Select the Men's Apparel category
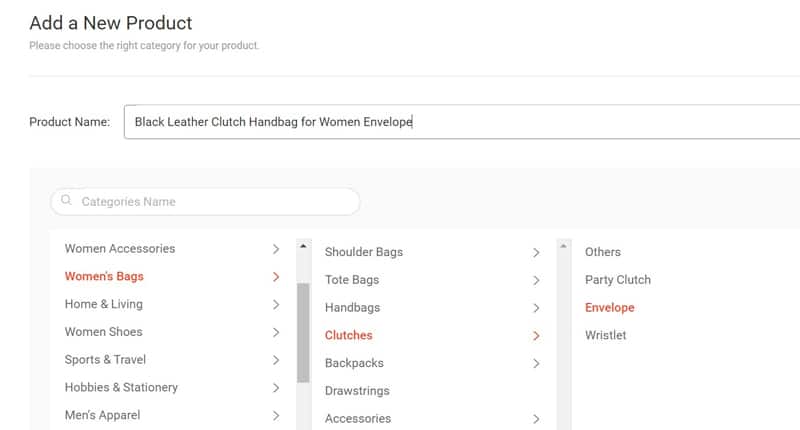 tap(103, 415)
